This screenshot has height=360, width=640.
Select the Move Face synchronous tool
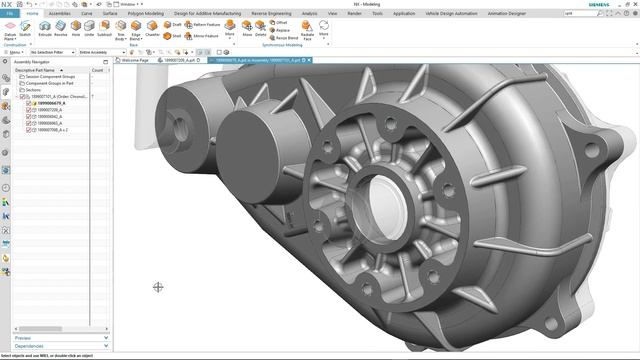coord(247,29)
